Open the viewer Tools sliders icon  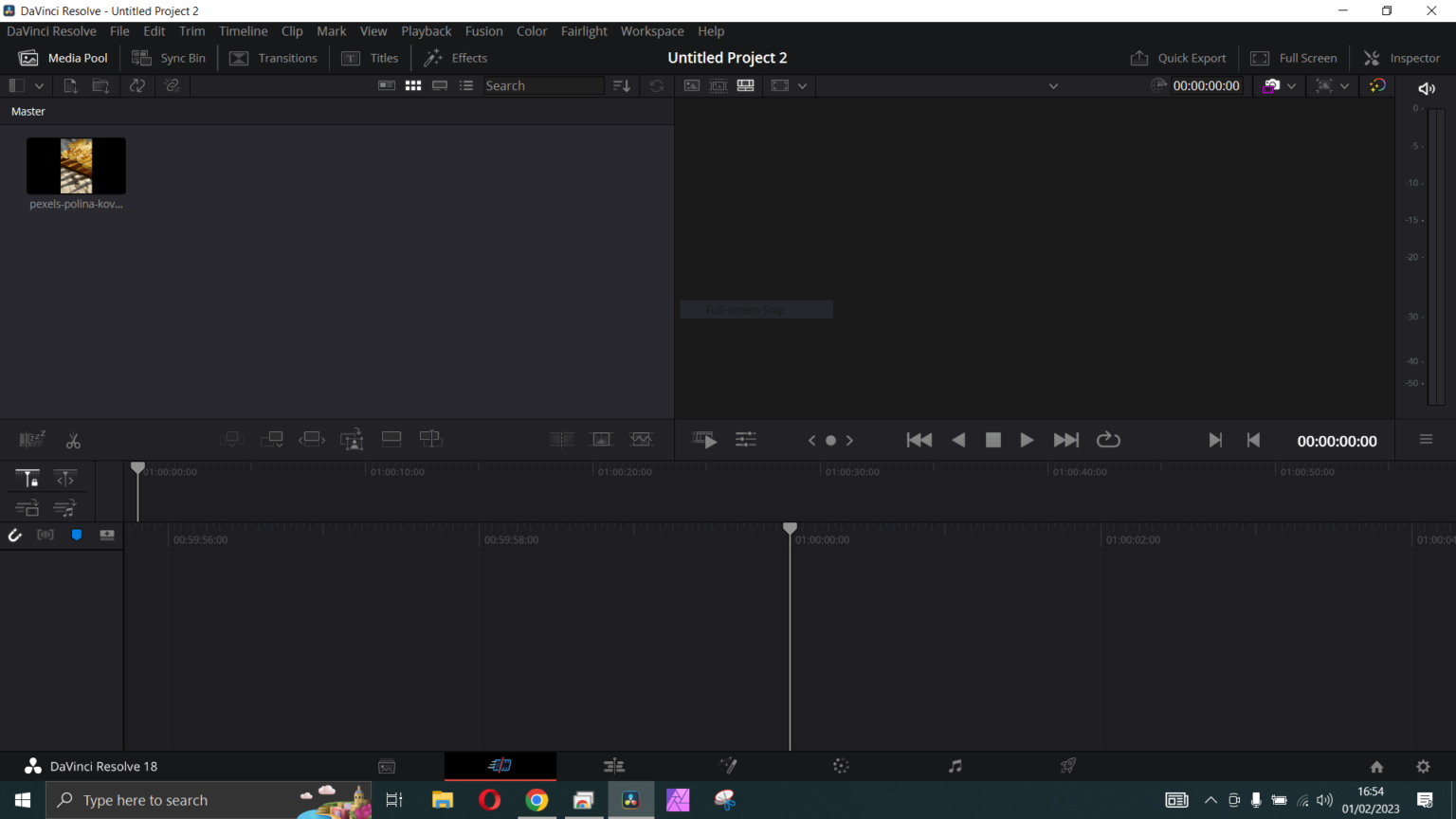pos(746,440)
